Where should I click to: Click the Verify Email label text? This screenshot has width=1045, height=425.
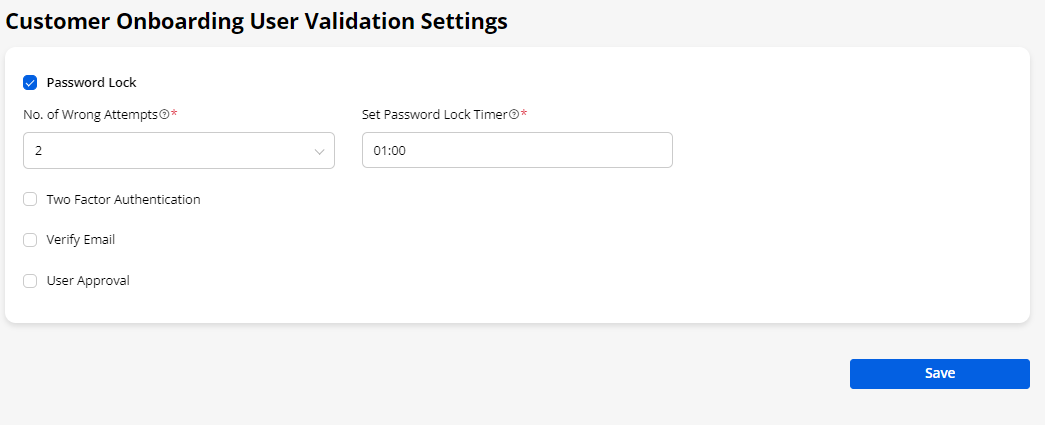click(x=80, y=240)
